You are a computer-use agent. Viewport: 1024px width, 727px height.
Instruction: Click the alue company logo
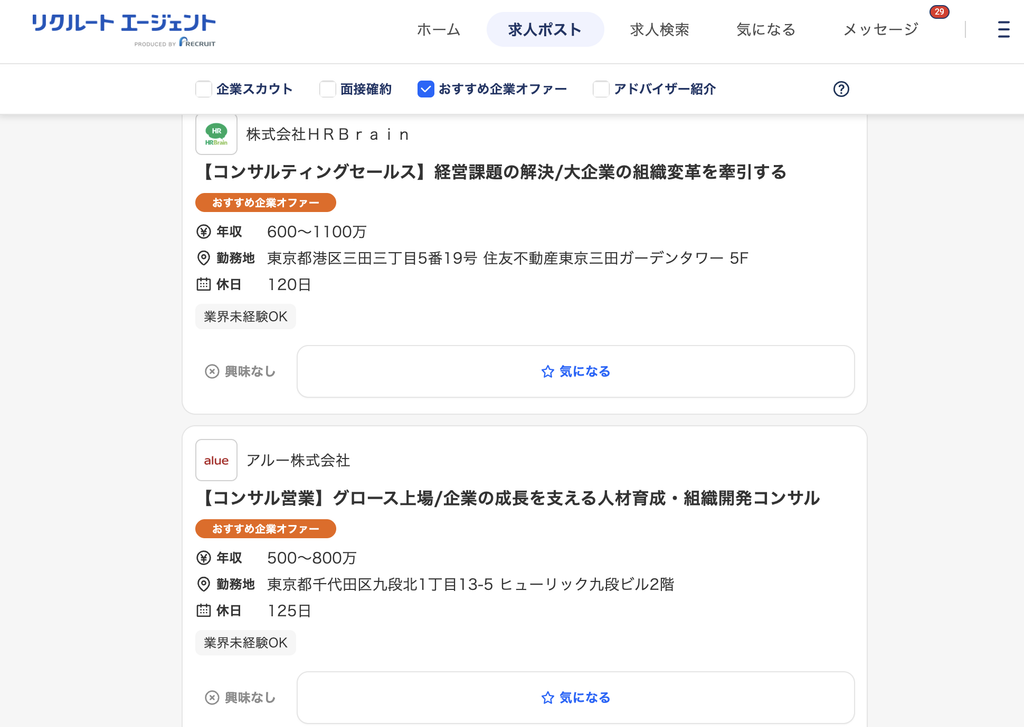216,460
